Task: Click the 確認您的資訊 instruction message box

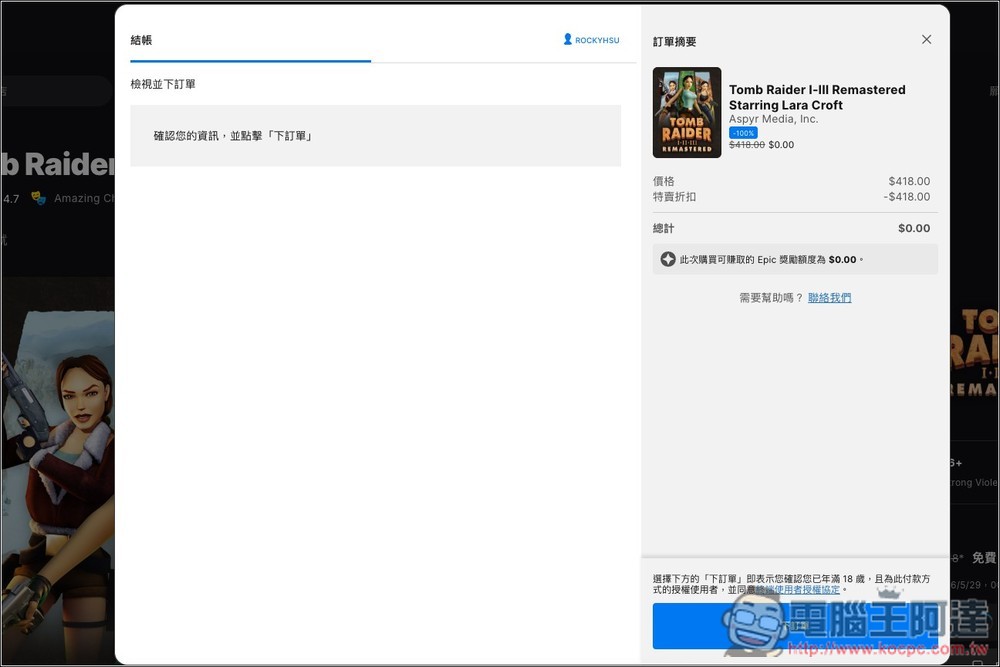Action: pos(376,136)
